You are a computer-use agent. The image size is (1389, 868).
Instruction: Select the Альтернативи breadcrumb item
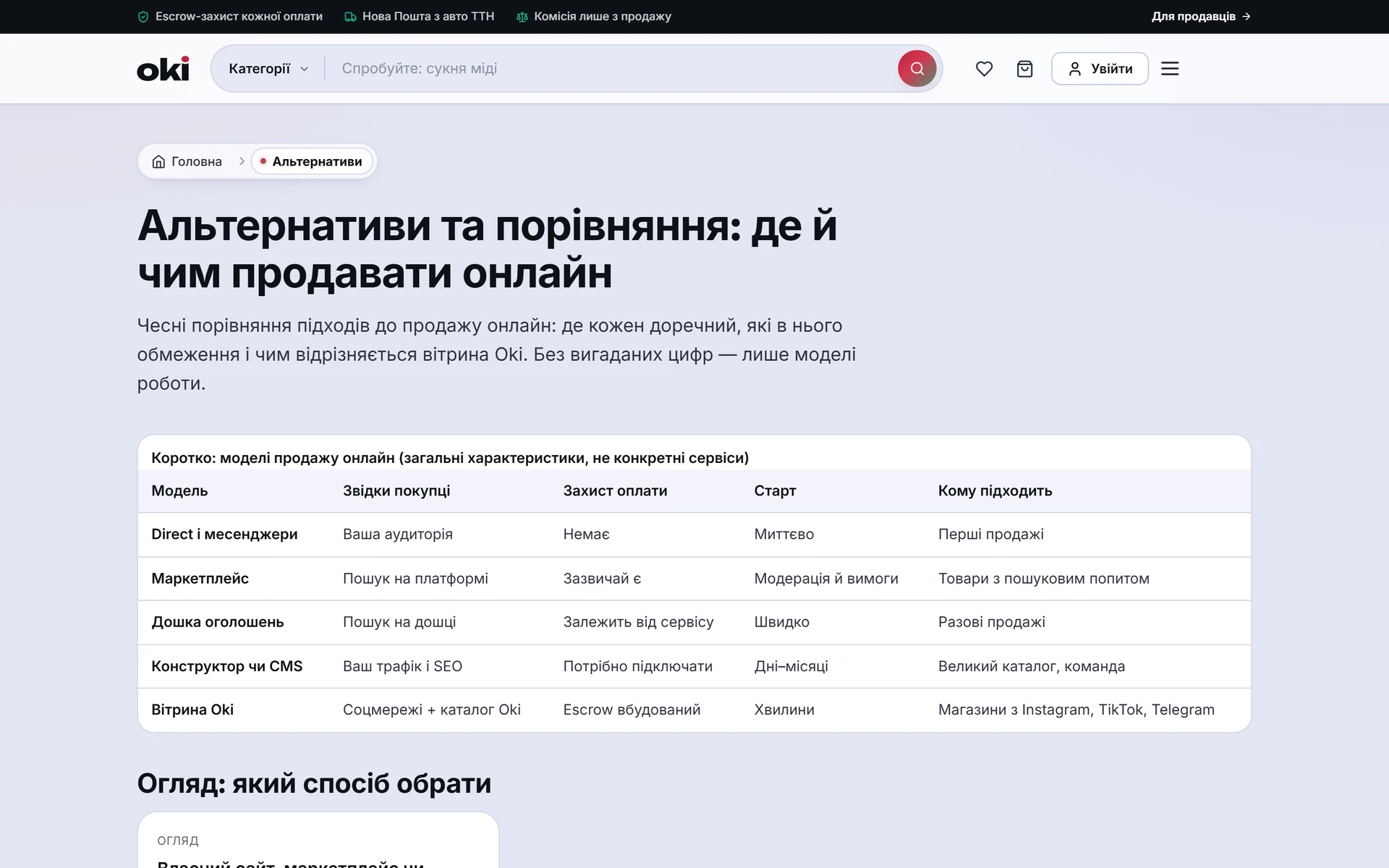point(312,161)
